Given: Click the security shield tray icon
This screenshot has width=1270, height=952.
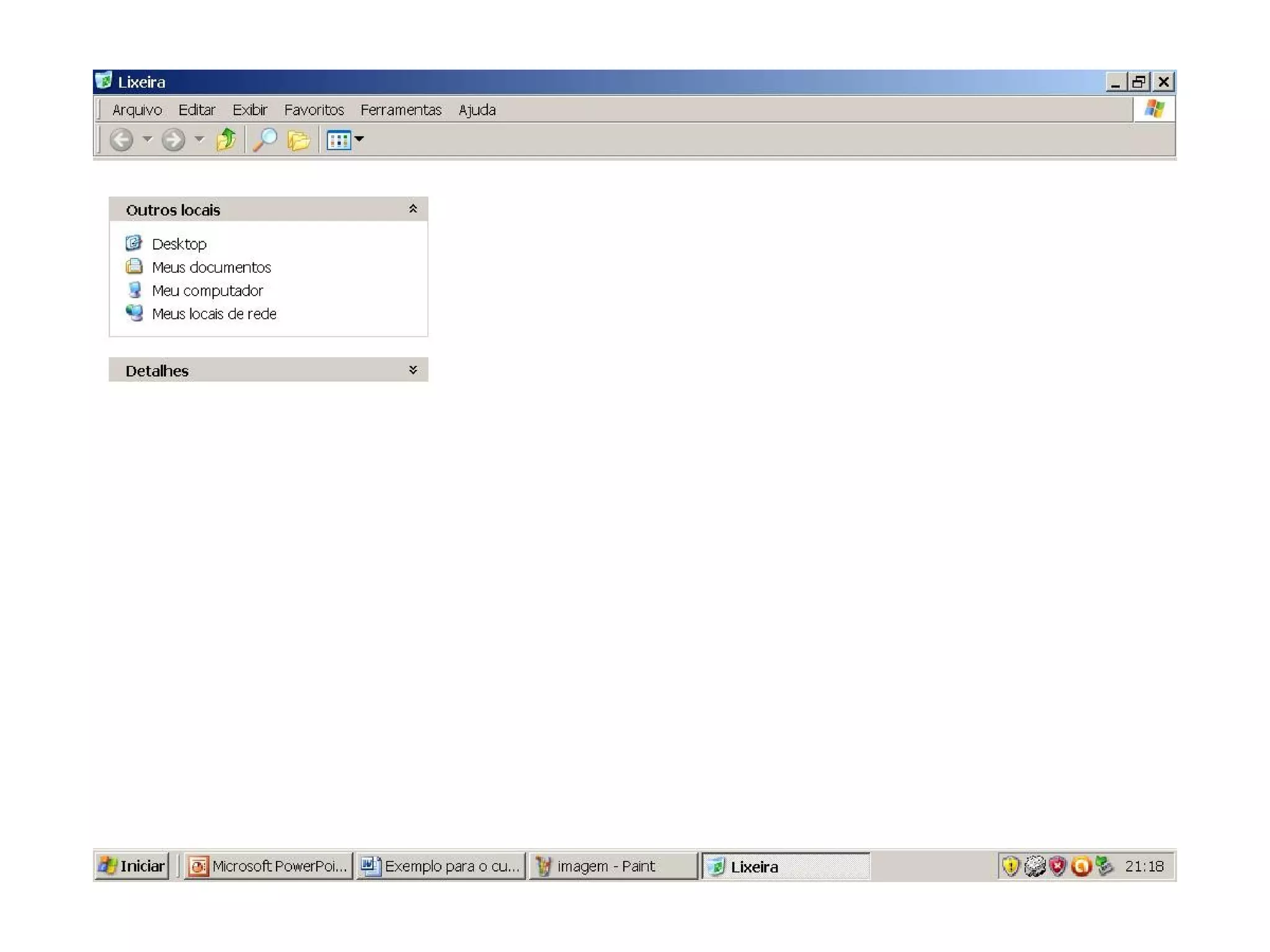Looking at the screenshot, I should click(x=1011, y=866).
